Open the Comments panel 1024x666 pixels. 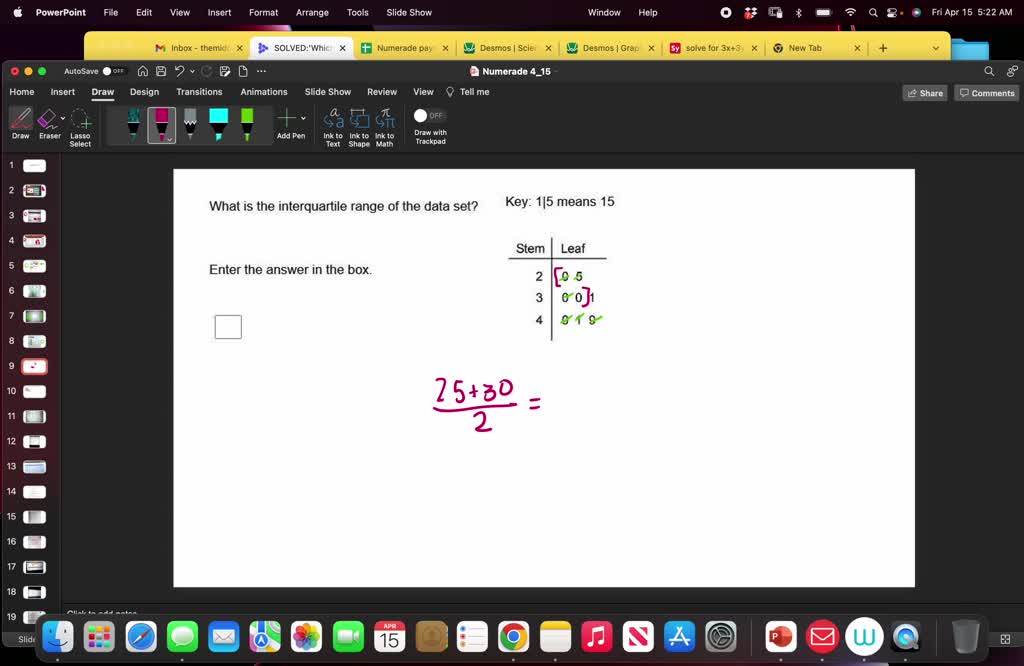pos(986,92)
